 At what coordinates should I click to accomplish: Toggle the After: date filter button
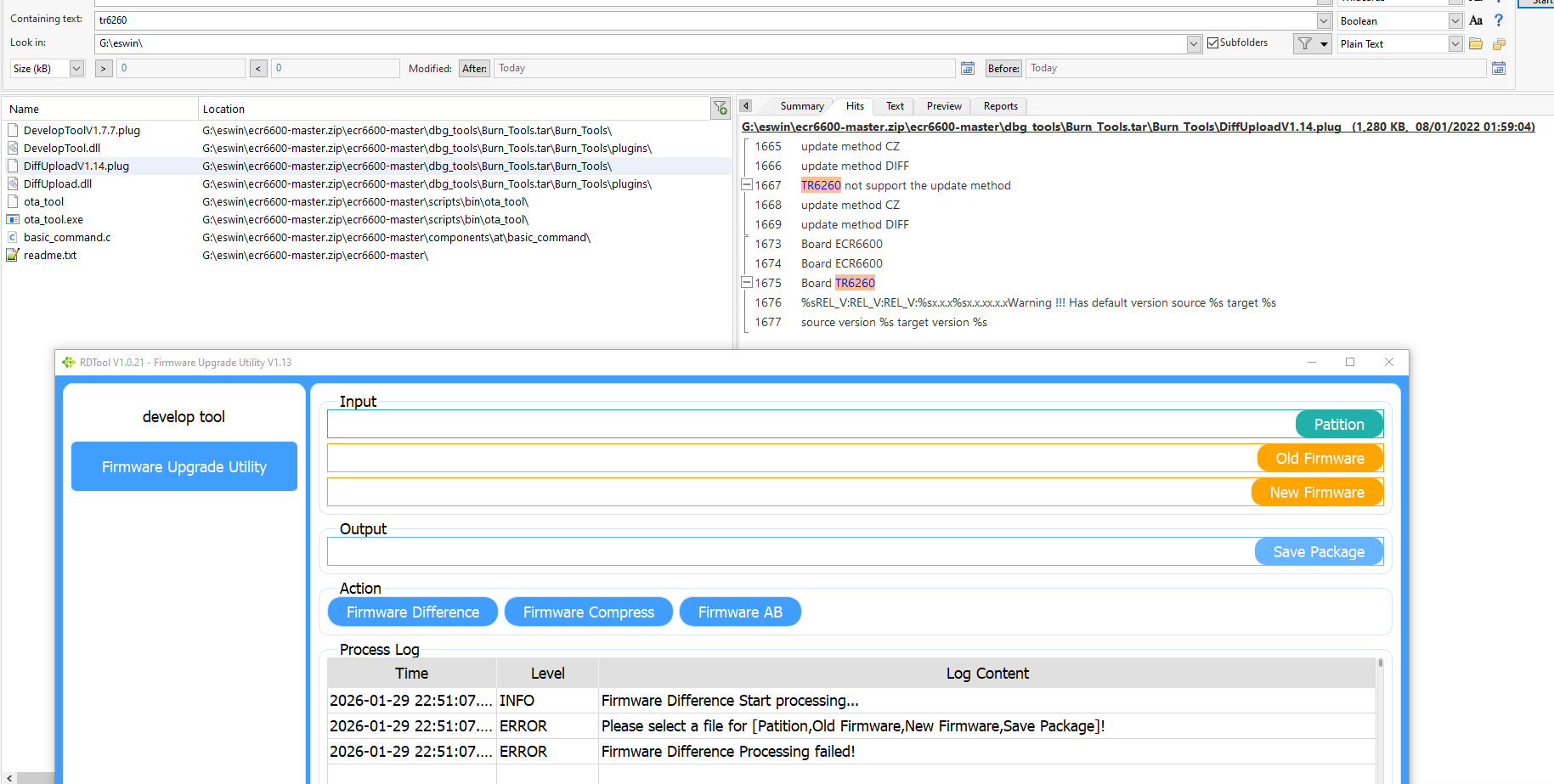click(x=475, y=68)
